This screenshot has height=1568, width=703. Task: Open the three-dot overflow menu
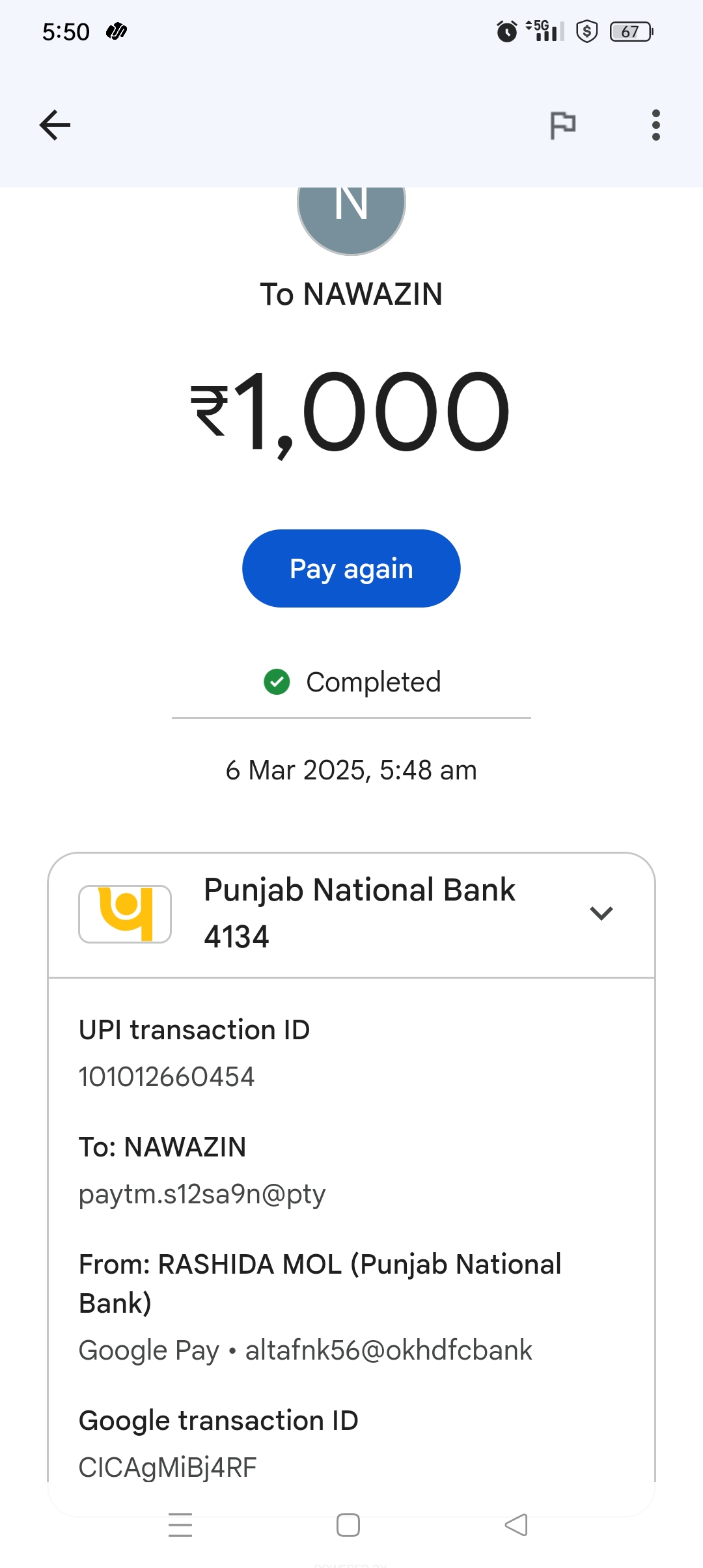coord(655,125)
